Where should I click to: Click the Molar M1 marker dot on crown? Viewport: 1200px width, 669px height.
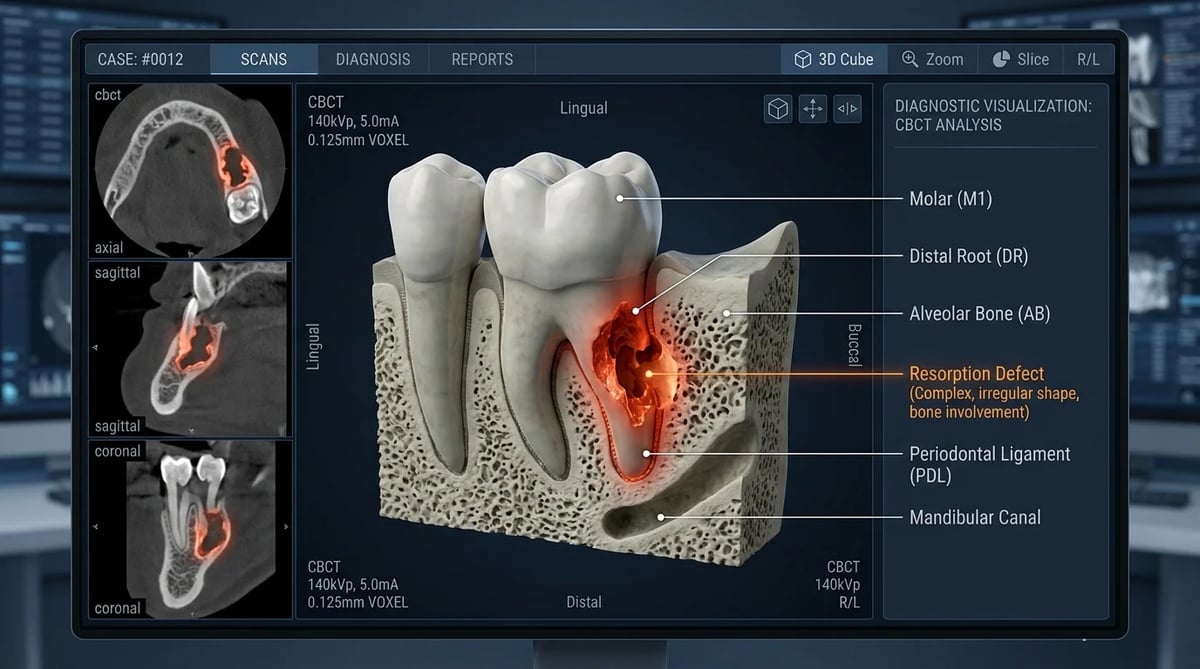(x=621, y=198)
